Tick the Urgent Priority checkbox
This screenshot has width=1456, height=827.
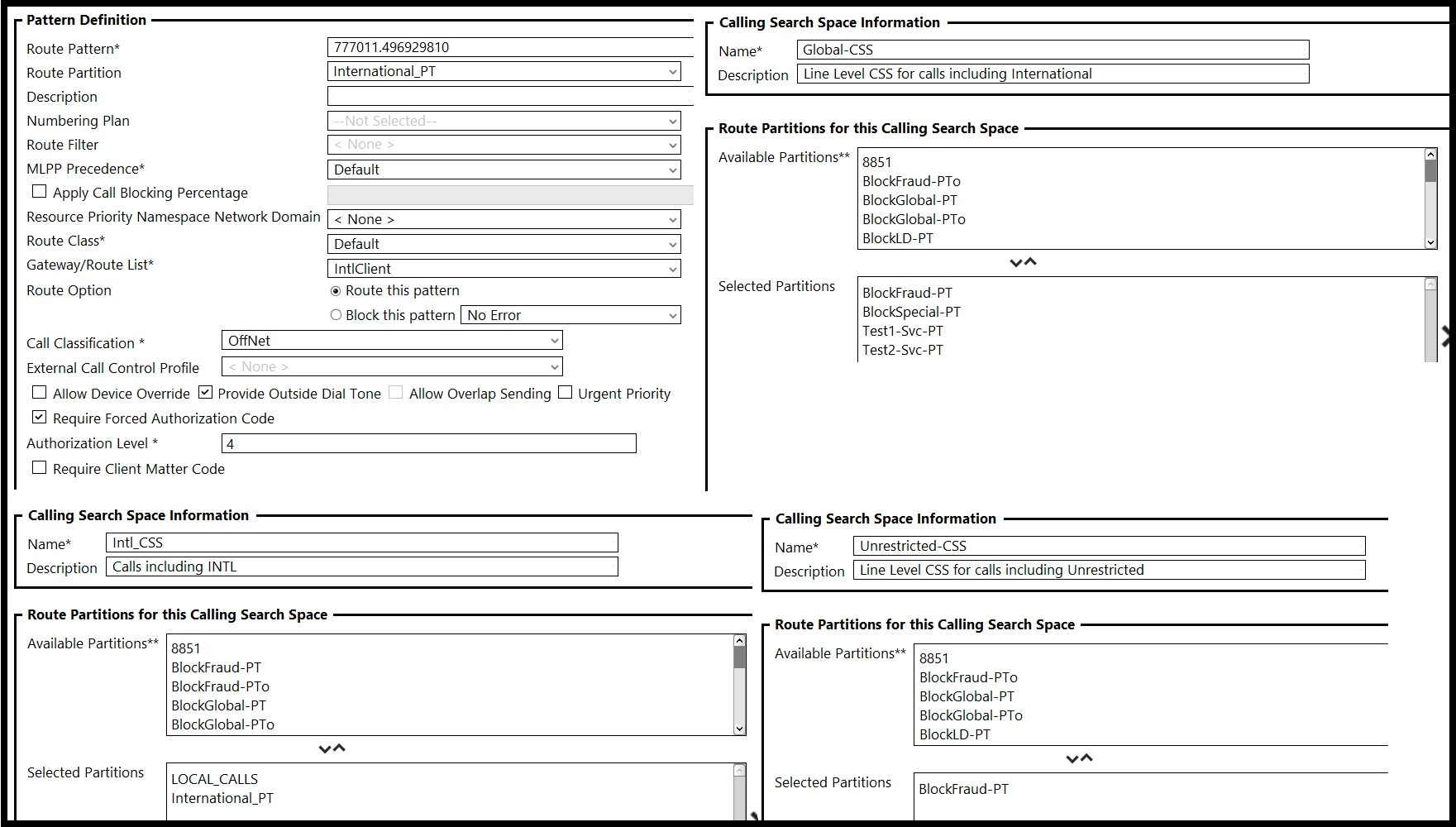(x=566, y=393)
